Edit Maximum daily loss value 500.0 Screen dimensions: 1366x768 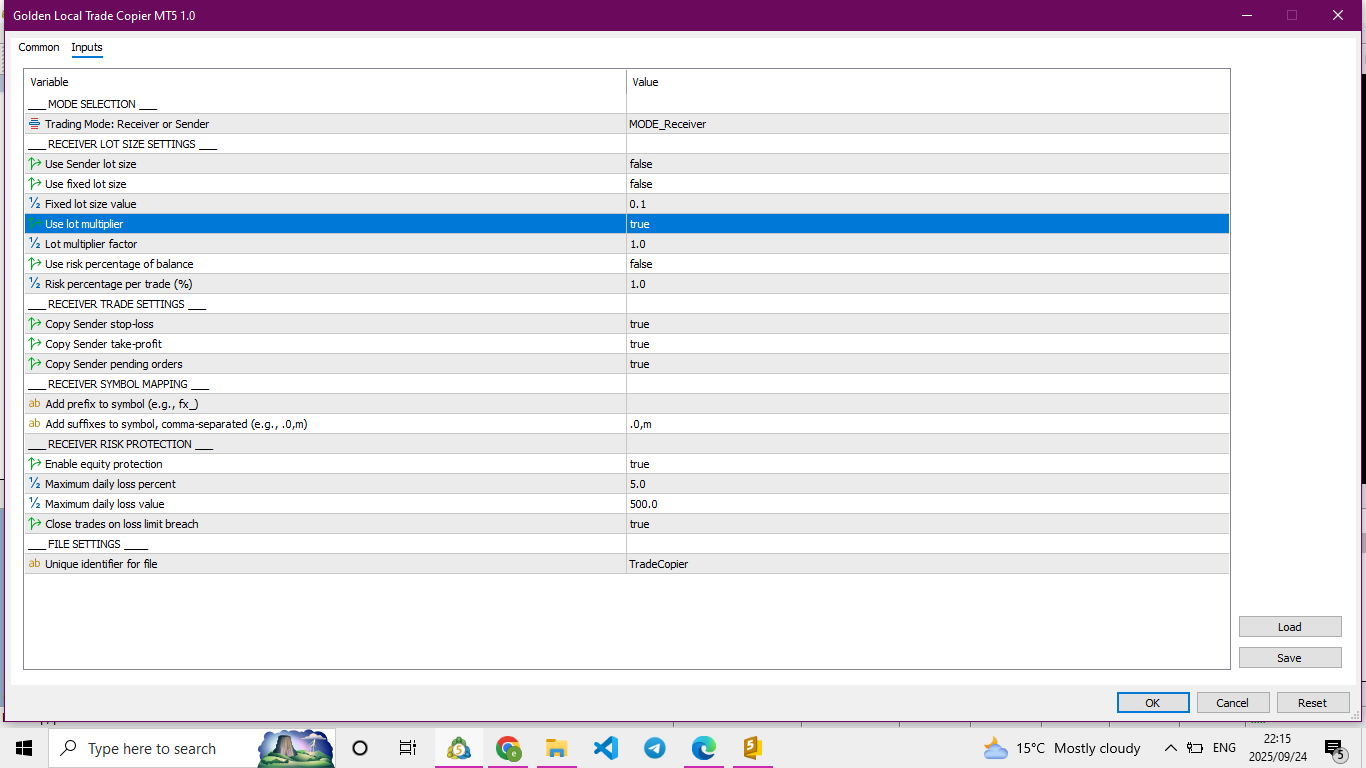pos(928,504)
